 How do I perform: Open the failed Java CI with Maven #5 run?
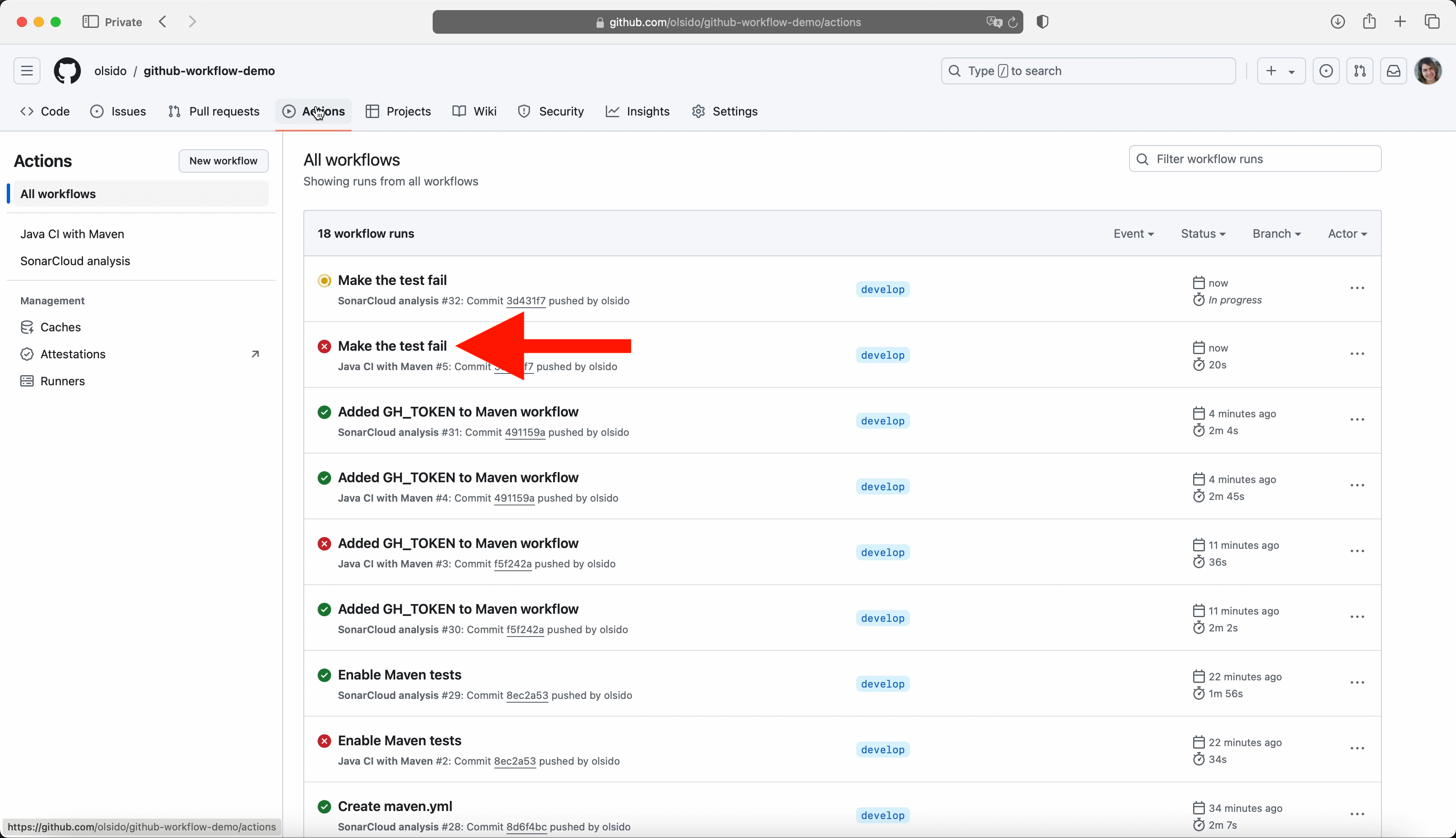pos(392,346)
